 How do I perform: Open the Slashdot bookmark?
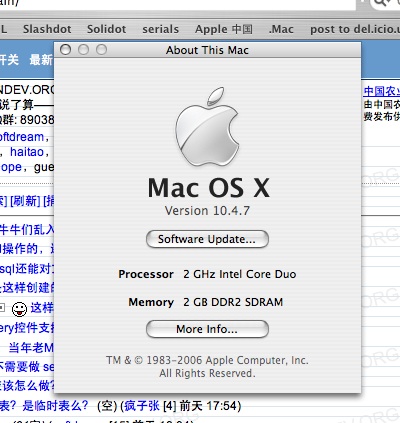coord(47,29)
